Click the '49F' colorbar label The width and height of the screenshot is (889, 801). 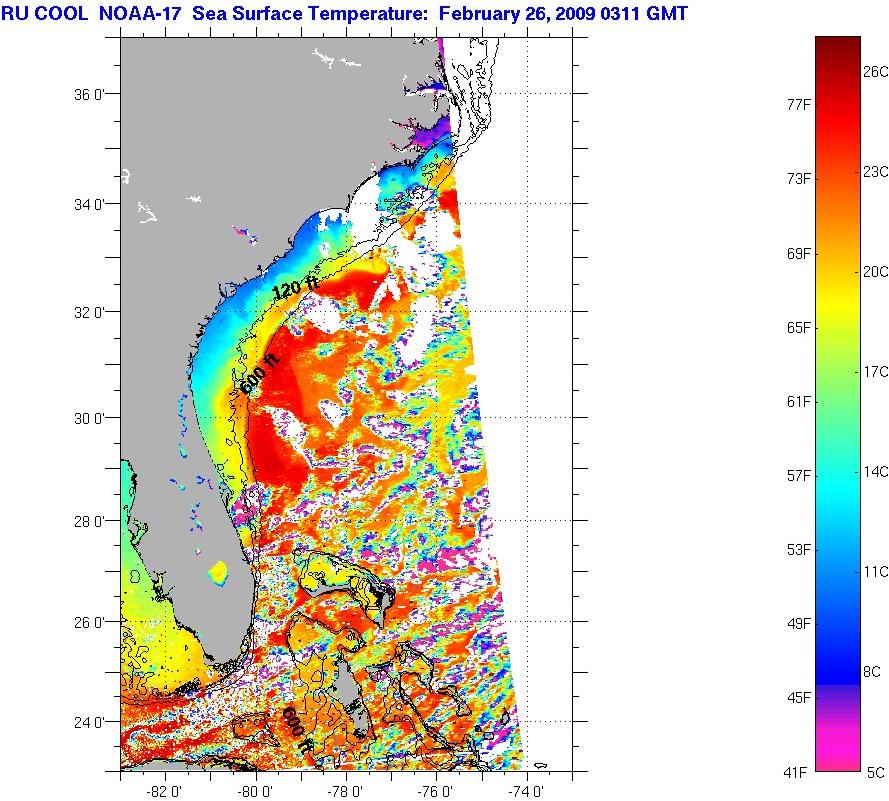coord(799,624)
